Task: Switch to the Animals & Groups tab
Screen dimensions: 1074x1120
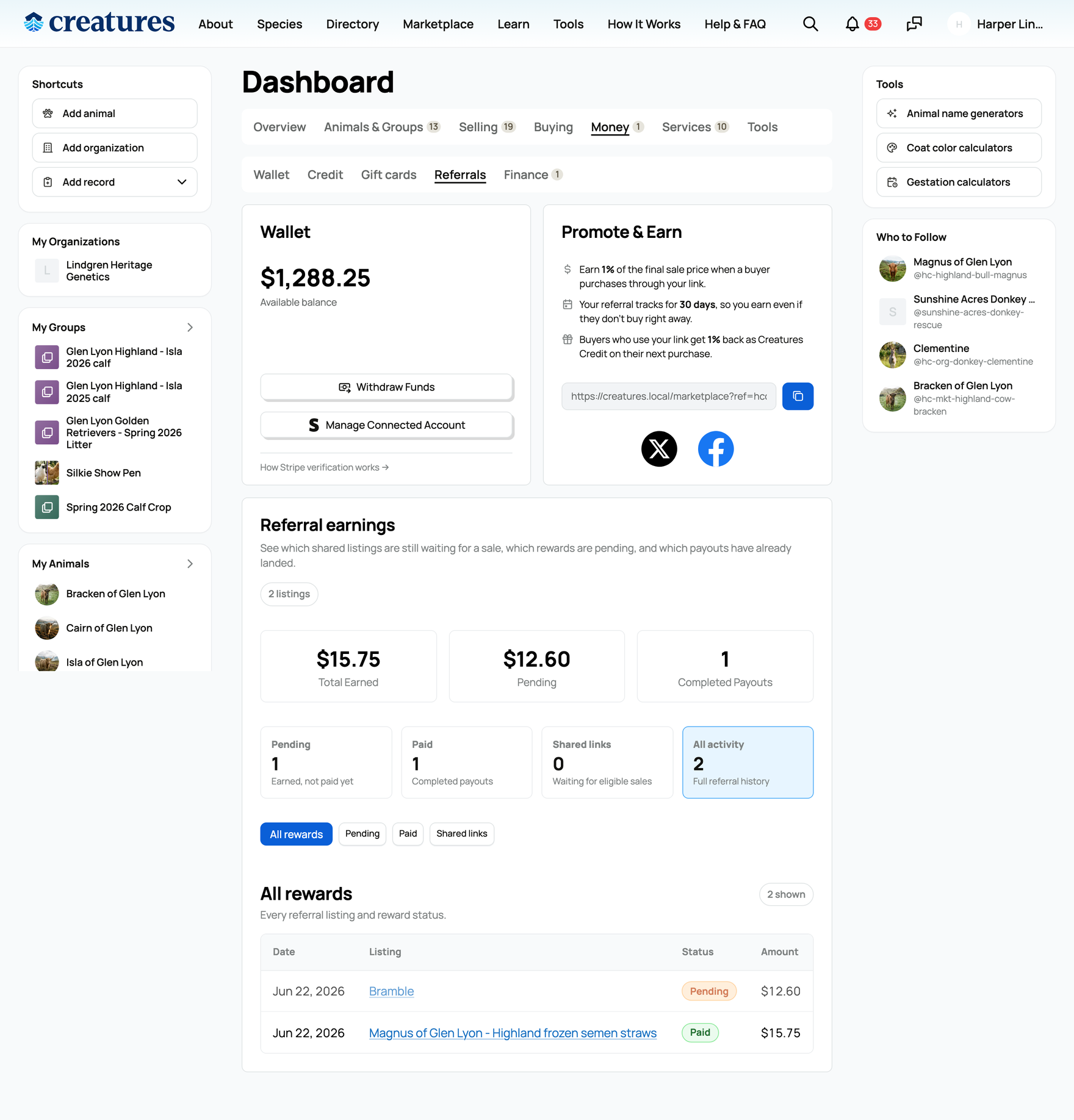Action: point(382,127)
